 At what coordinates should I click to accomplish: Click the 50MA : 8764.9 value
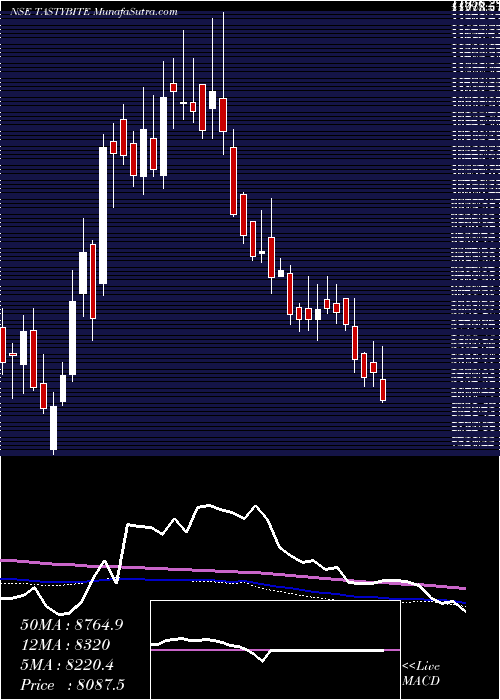(71, 625)
